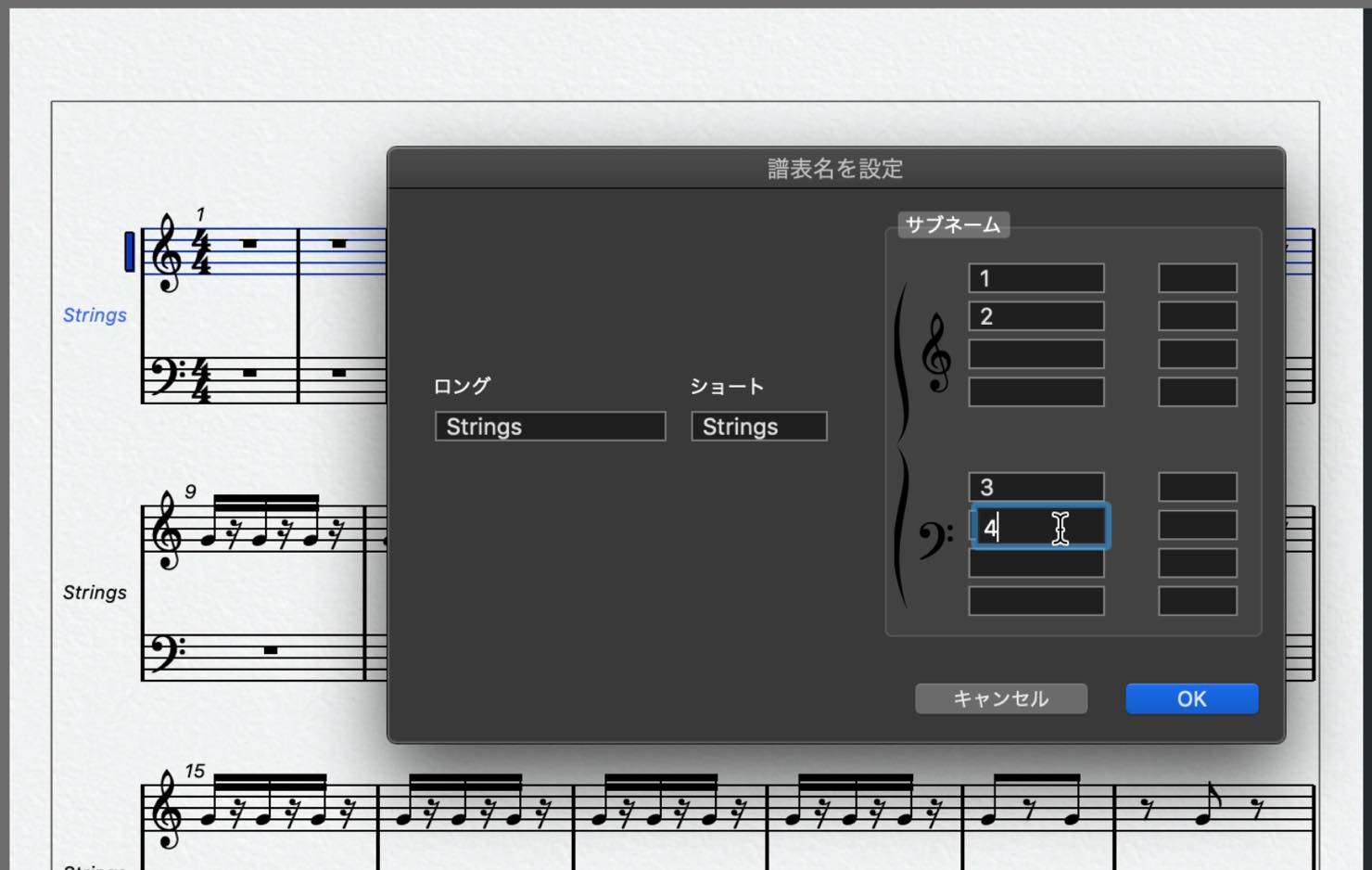Viewport: 1372px width, 870px height.
Task: Click the treble clef at measure 15
Action: coord(167,810)
